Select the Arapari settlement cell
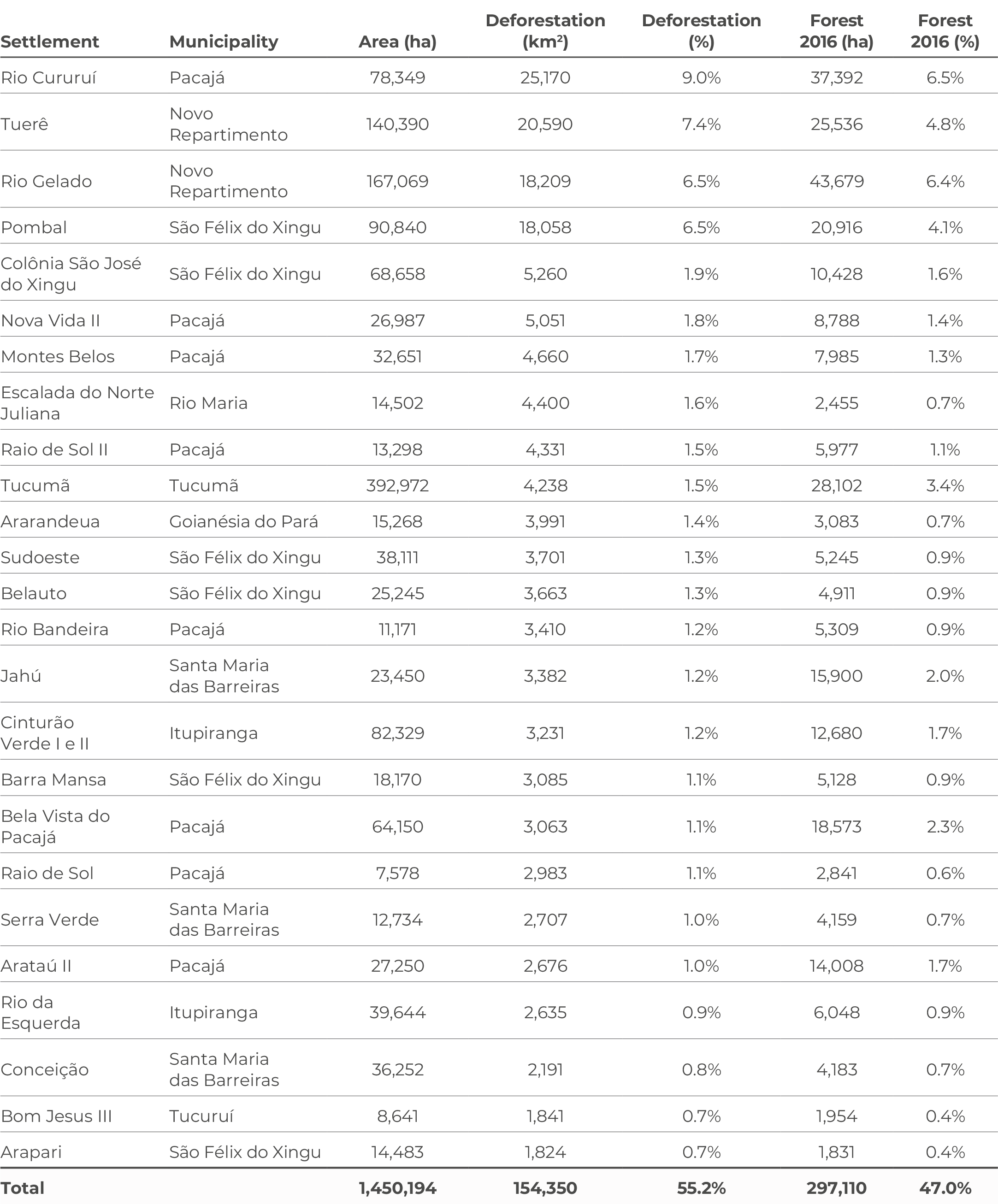Image resolution: width=998 pixels, height=1204 pixels. point(31,1152)
